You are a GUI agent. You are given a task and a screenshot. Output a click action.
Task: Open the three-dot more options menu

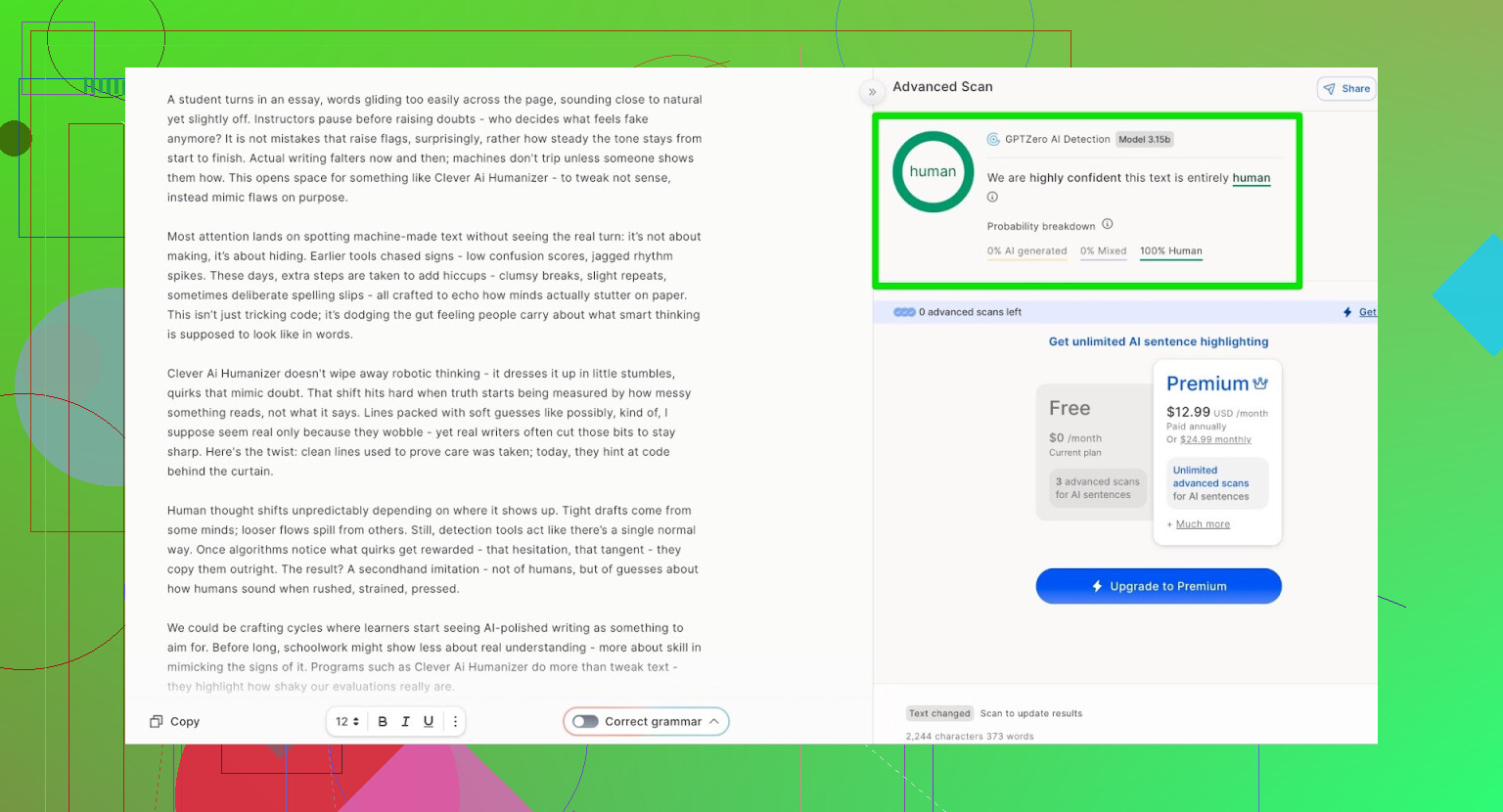tap(455, 722)
